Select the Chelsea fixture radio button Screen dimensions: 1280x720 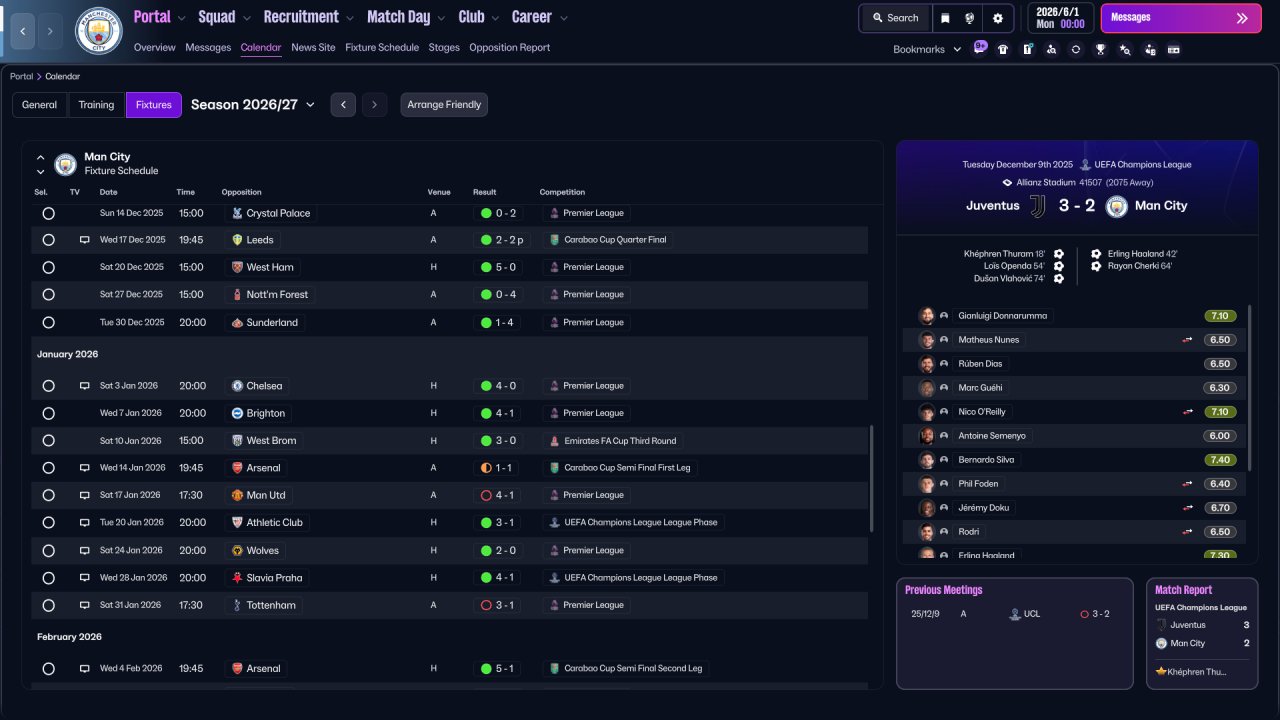pos(48,386)
